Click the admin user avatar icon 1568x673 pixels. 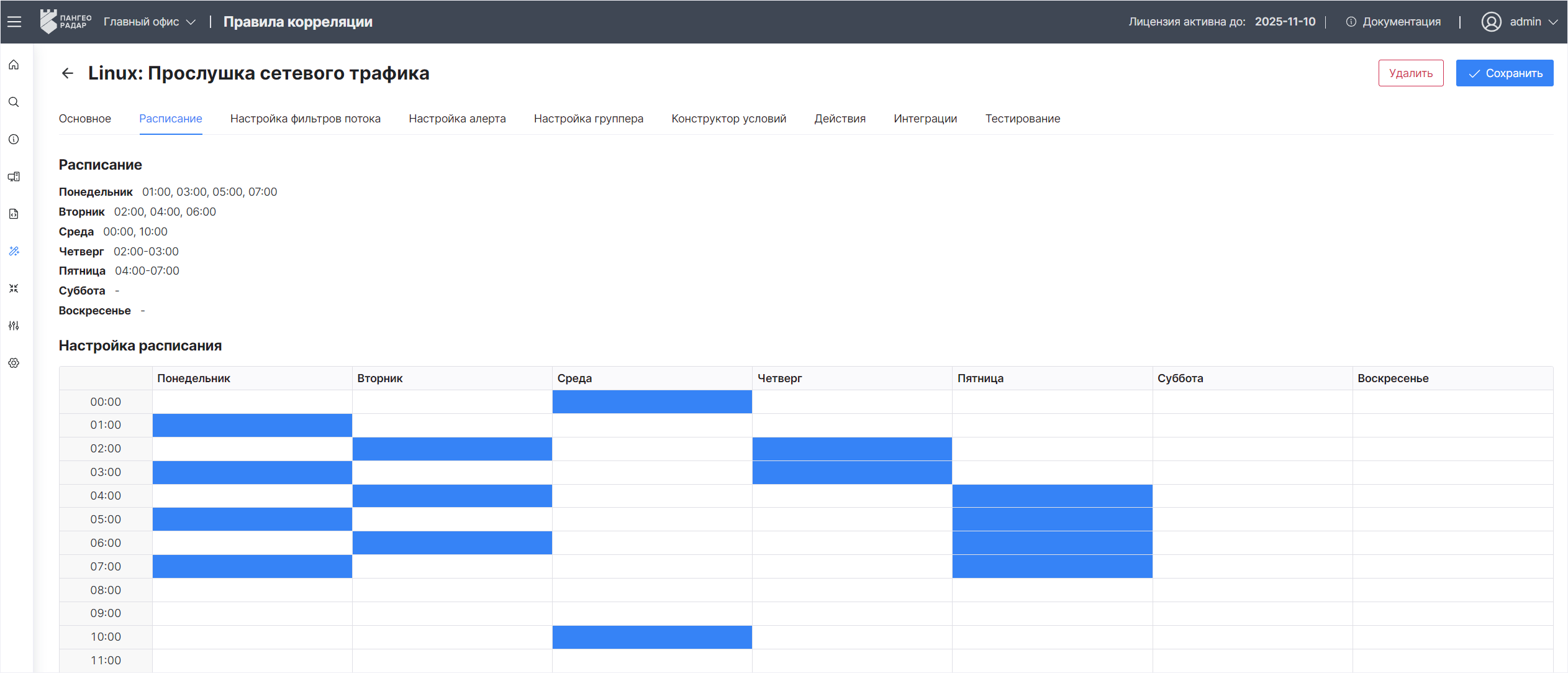coord(1491,22)
